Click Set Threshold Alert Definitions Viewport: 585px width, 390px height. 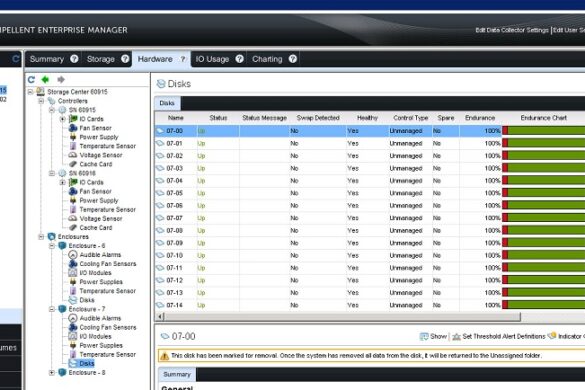tap(504, 337)
